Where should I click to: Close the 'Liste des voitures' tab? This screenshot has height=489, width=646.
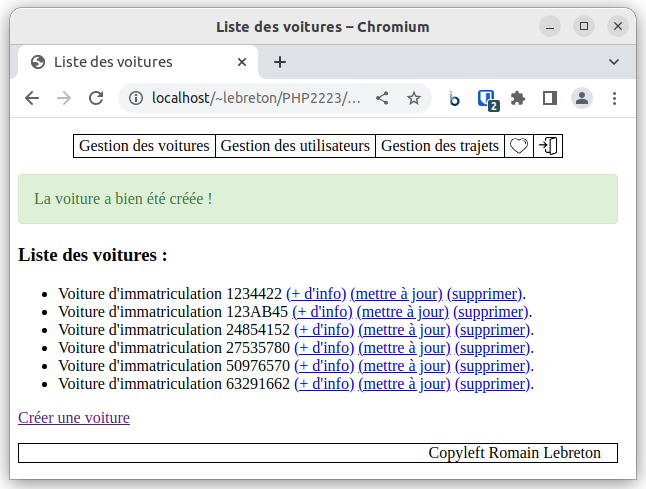pos(242,62)
